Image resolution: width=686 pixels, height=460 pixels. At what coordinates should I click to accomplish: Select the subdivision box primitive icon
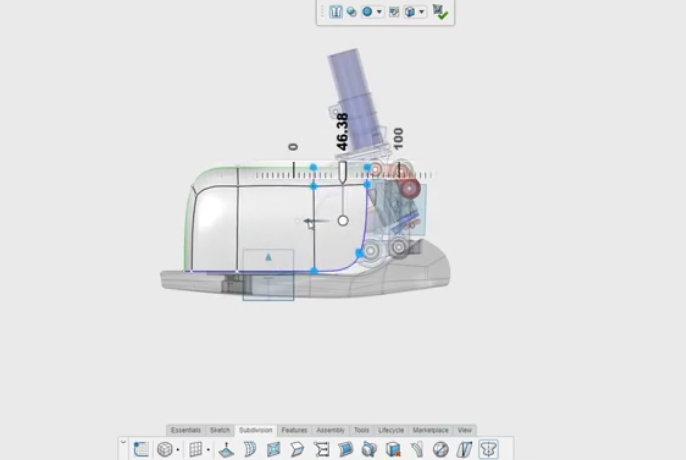(x=165, y=449)
